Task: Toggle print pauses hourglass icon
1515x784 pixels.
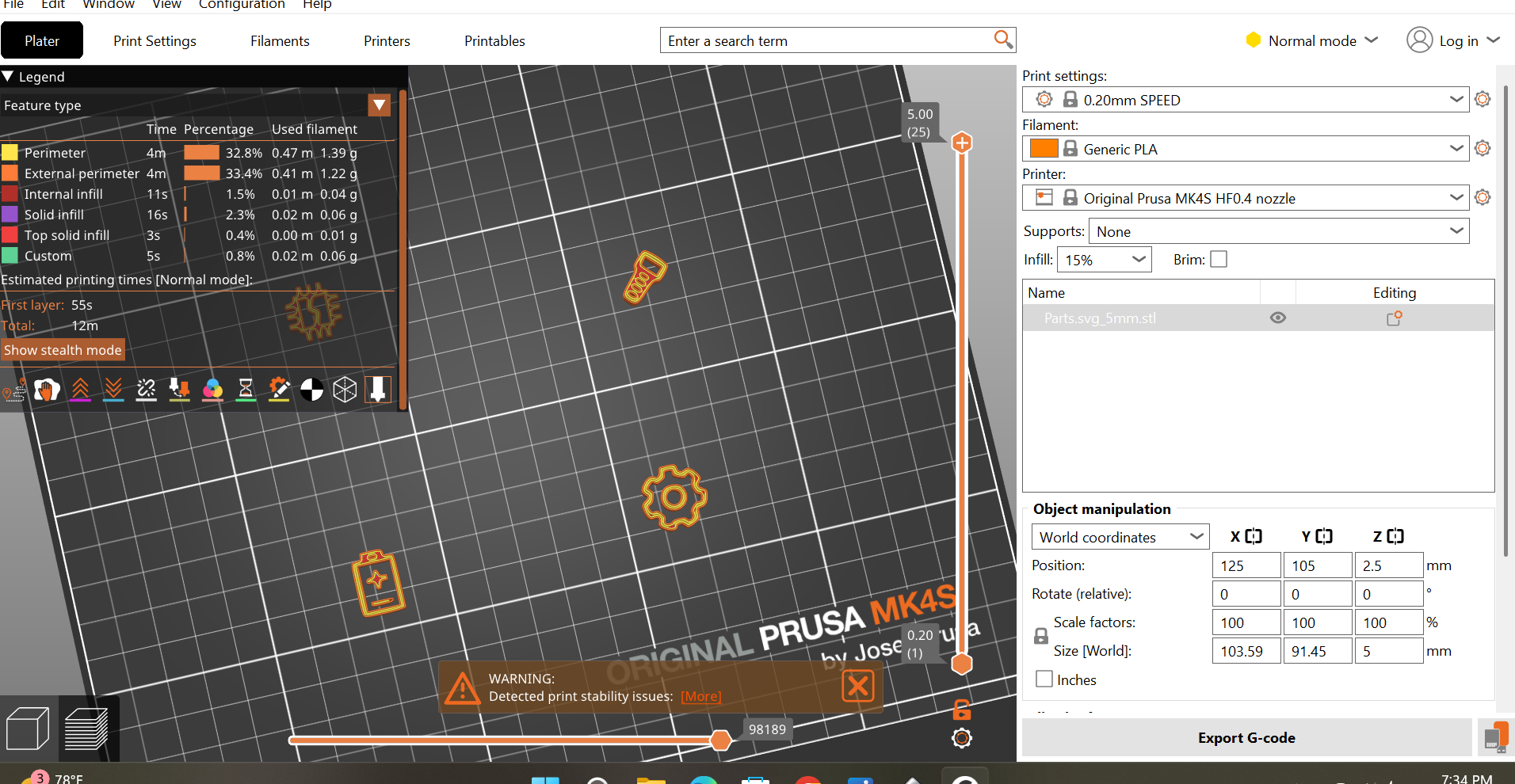Action: pyautogui.click(x=246, y=390)
